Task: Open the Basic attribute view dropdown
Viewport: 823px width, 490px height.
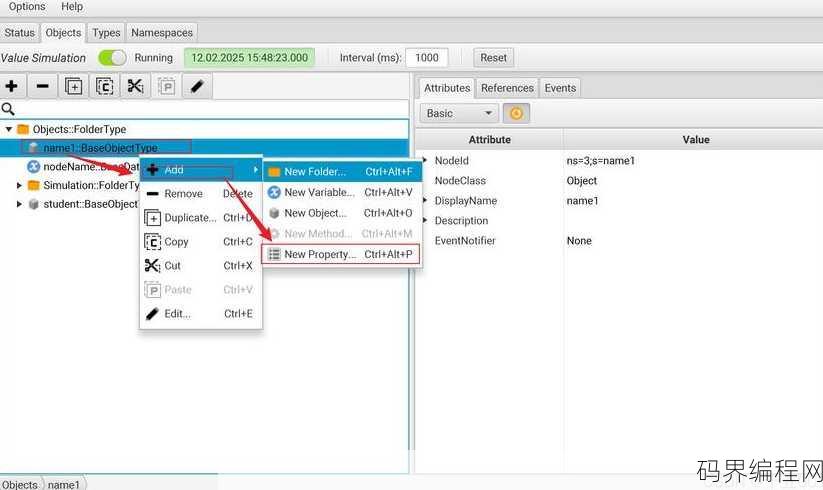Action: coord(459,113)
